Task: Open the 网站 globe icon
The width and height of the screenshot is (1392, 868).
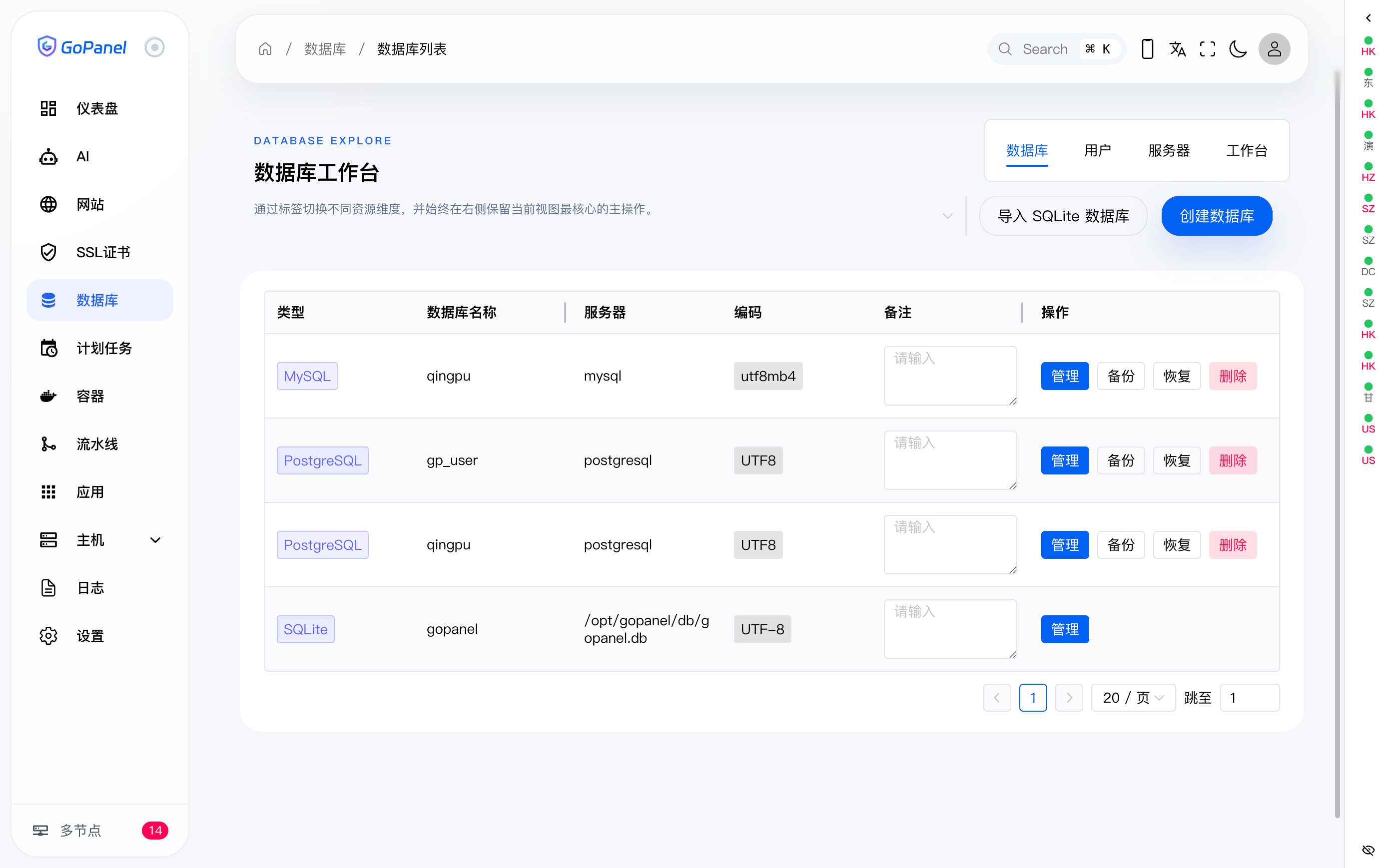Action: pyautogui.click(x=48, y=204)
